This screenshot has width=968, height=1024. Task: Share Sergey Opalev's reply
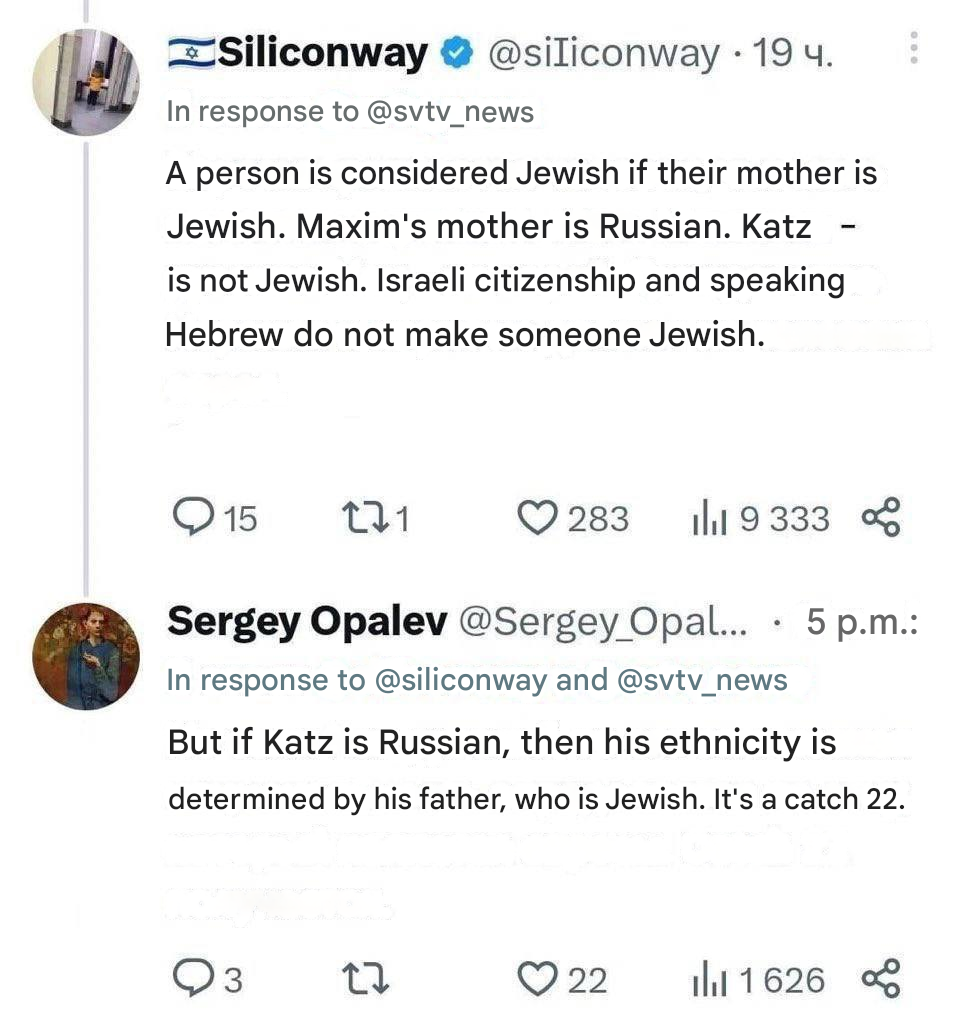[881, 978]
